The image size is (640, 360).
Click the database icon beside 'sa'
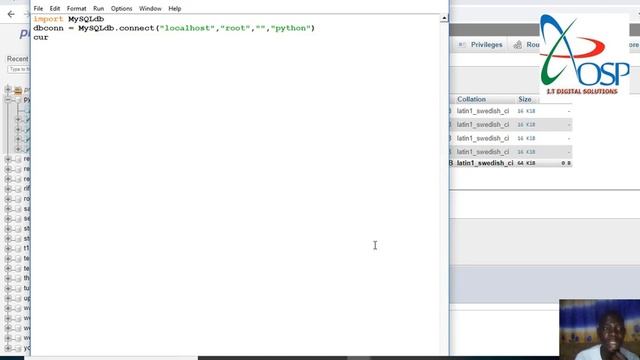coord(18,209)
